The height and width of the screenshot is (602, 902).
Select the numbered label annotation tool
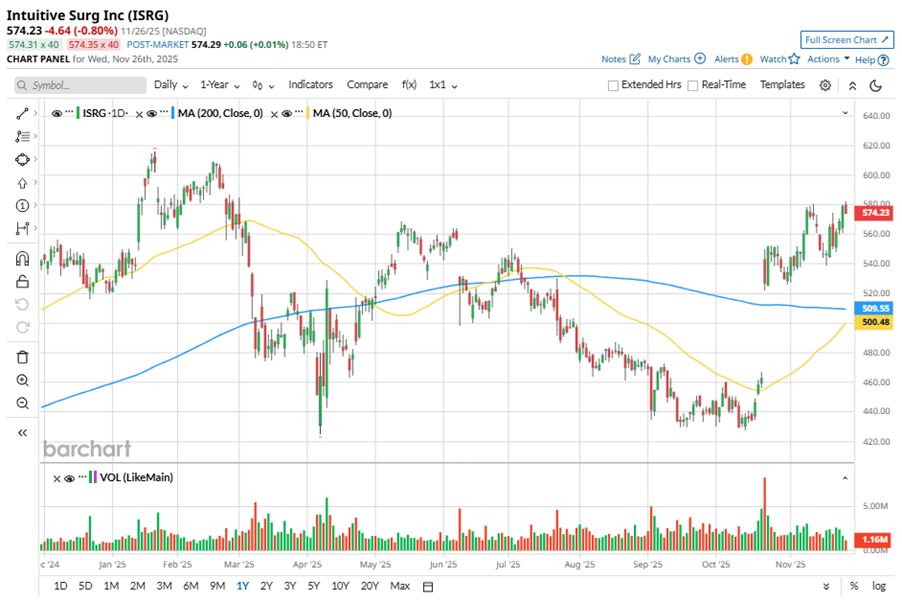click(x=22, y=205)
